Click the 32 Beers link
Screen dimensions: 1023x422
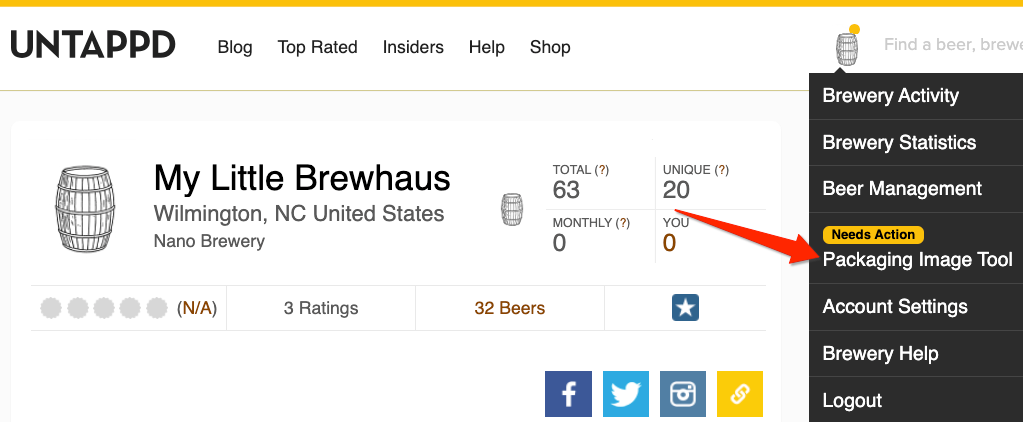pyautogui.click(x=509, y=308)
